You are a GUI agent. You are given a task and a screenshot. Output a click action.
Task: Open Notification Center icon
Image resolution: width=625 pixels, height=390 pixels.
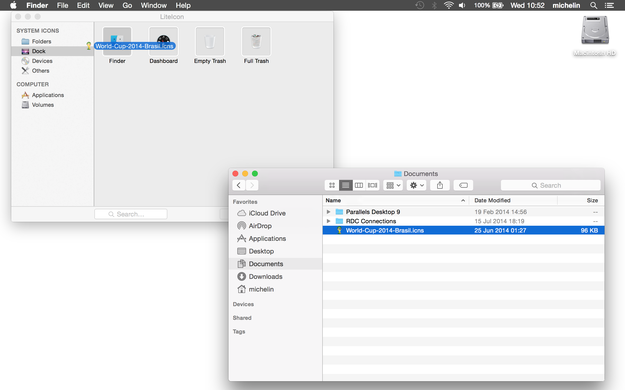pos(609,5)
